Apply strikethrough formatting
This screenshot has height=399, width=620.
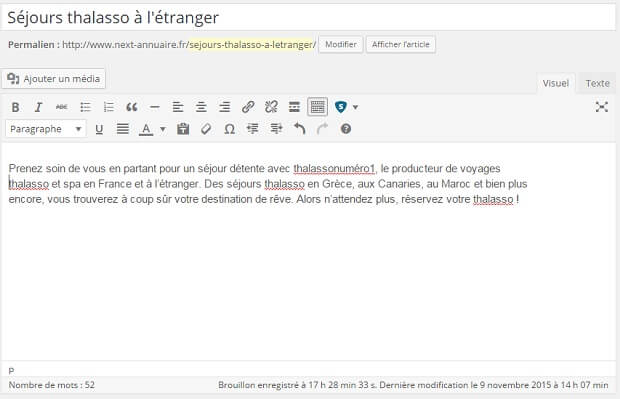62,107
